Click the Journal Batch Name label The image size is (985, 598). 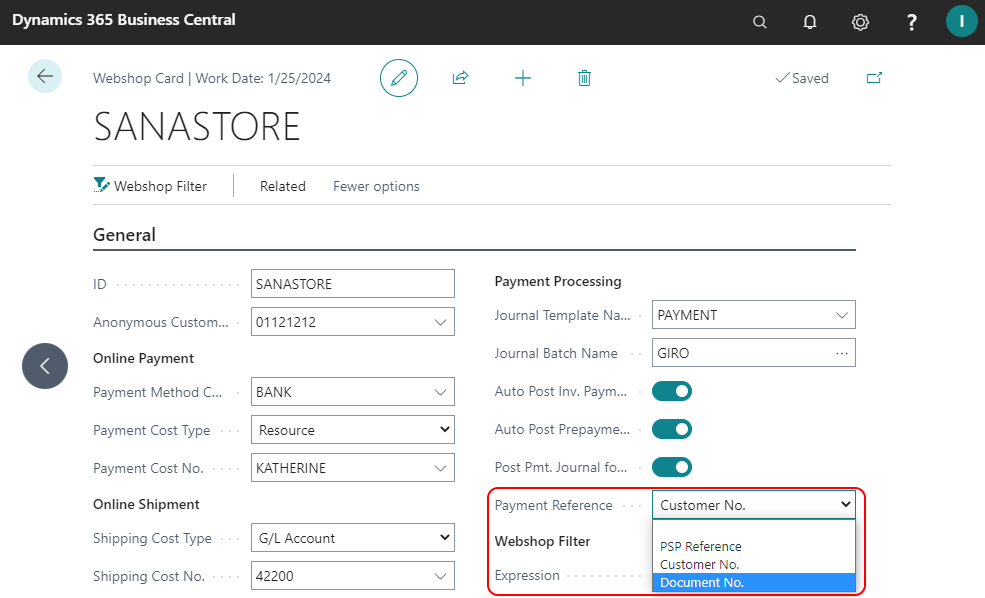coord(556,353)
